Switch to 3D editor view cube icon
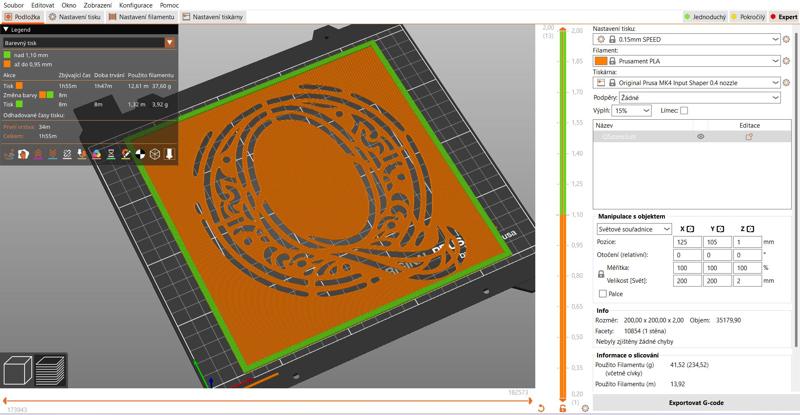 (x=17, y=370)
